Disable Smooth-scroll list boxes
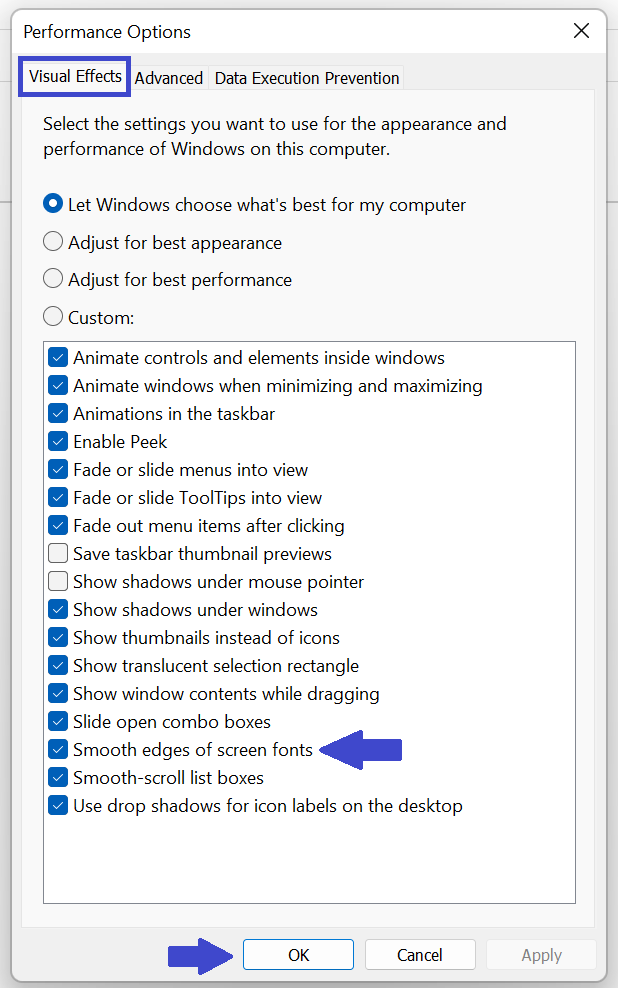 (57, 777)
